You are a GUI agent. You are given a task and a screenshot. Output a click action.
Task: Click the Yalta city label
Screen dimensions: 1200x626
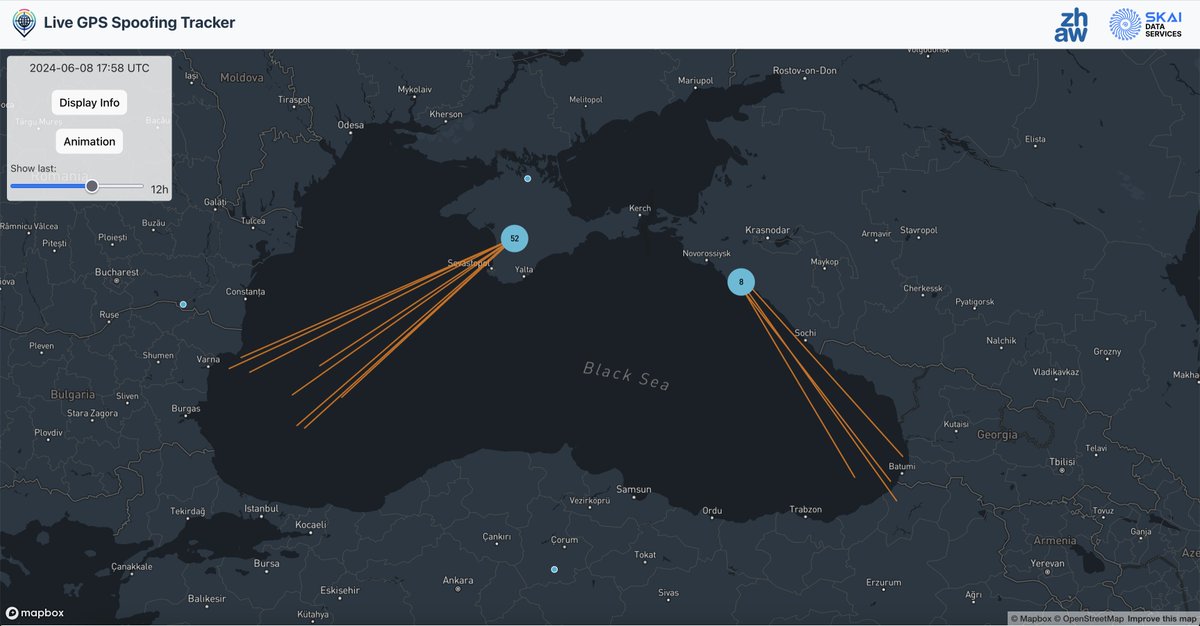pos(524,270)
